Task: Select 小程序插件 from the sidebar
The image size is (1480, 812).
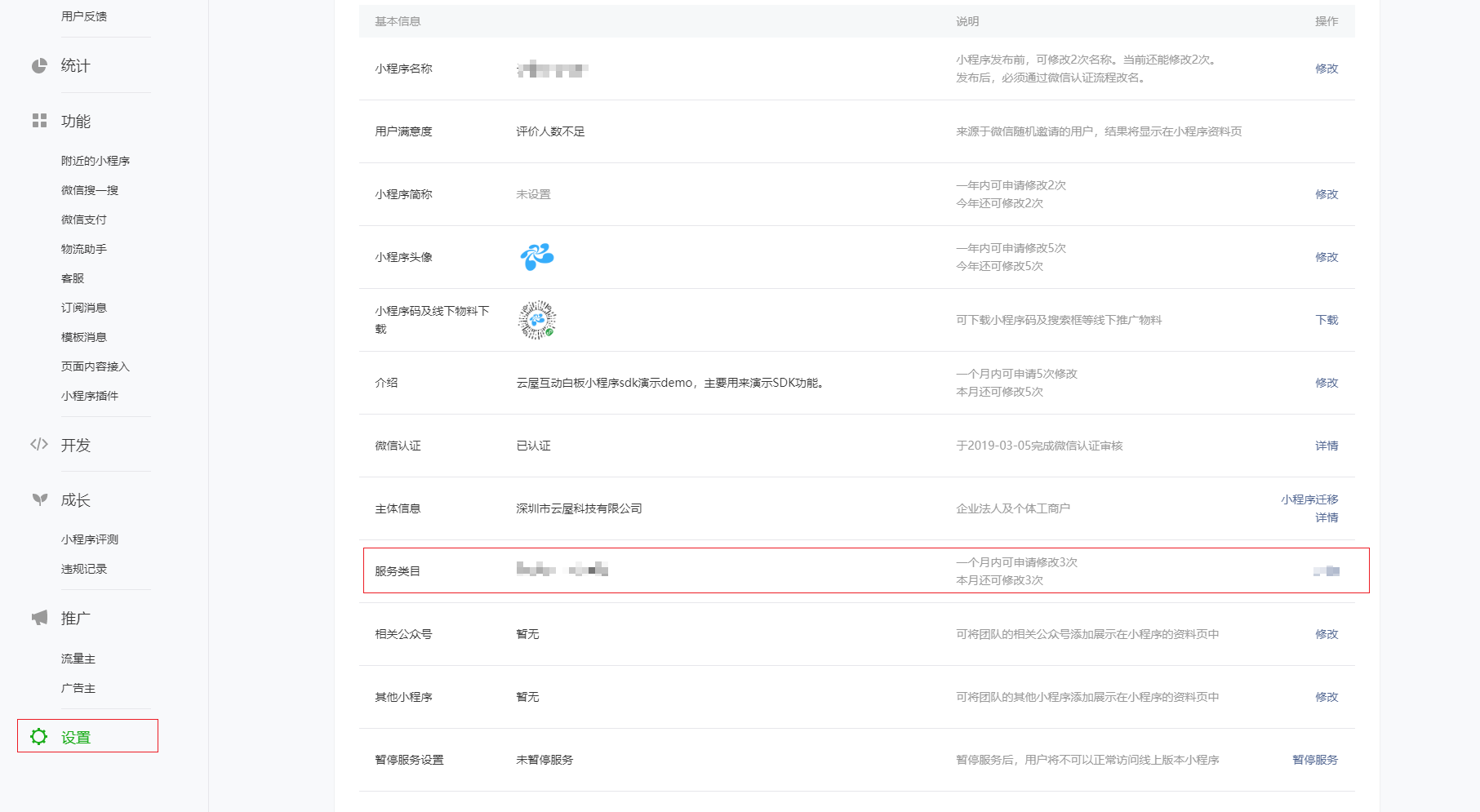Action: pos(90,396)
